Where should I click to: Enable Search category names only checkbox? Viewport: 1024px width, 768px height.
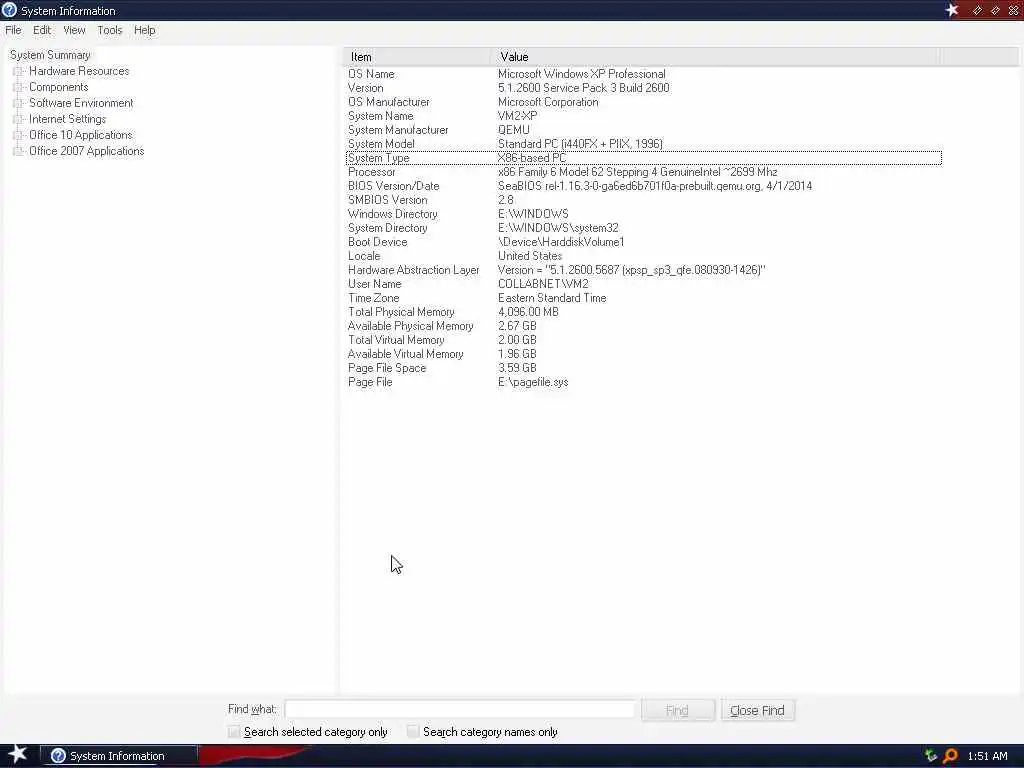pyautogui.click(x=413, y=731)
